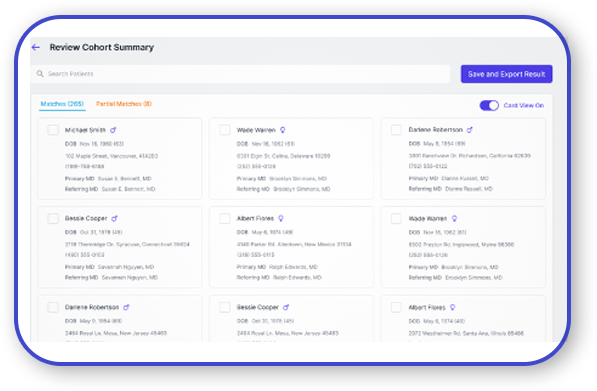Click gender icon on Wade Warren's Maine card
Viewport: 597px width, 391px height.
(454, 219)
